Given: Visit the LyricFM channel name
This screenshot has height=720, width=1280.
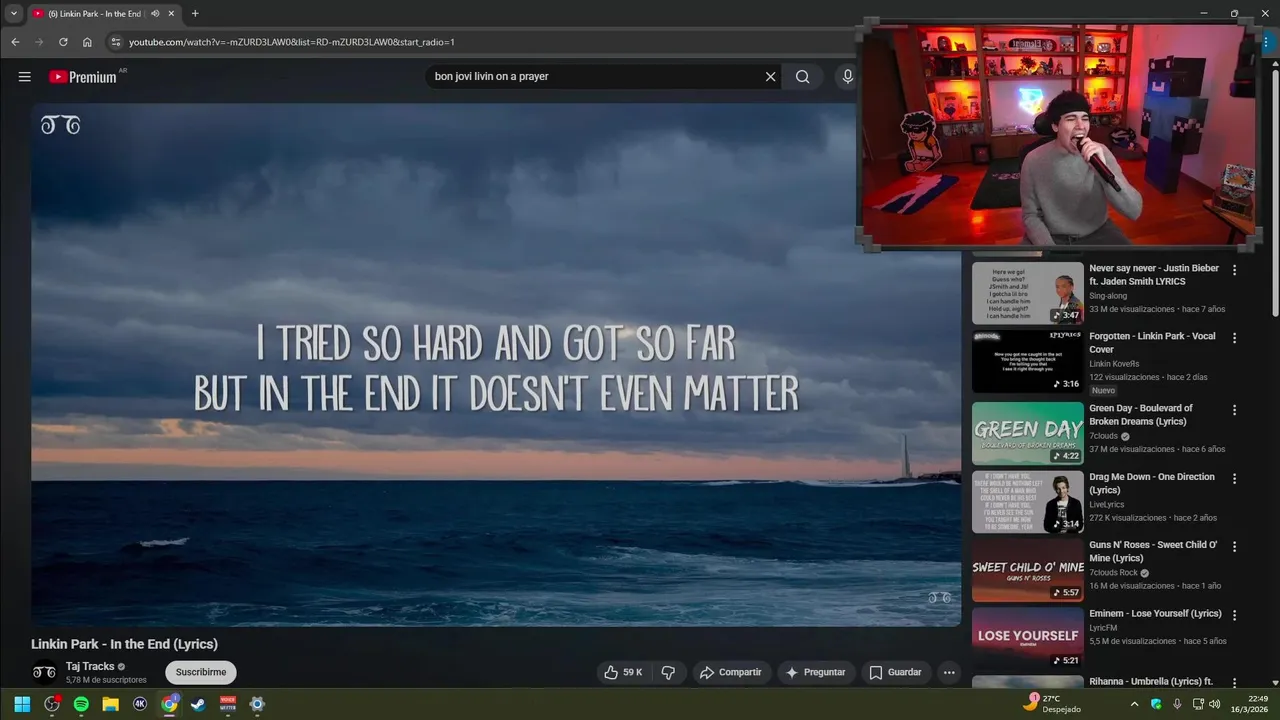Looking at the screenshot, I should tap(1103, 628).
